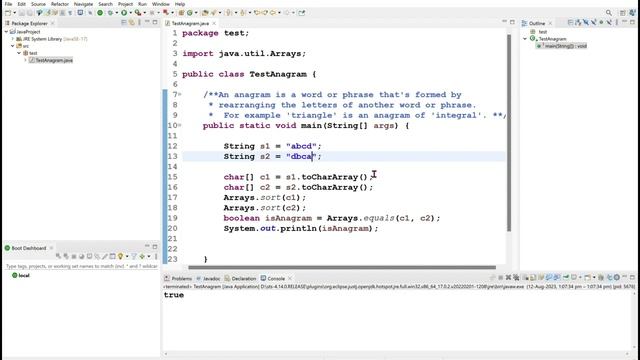
Task: Open the Window menu
Action: point(160,4)
